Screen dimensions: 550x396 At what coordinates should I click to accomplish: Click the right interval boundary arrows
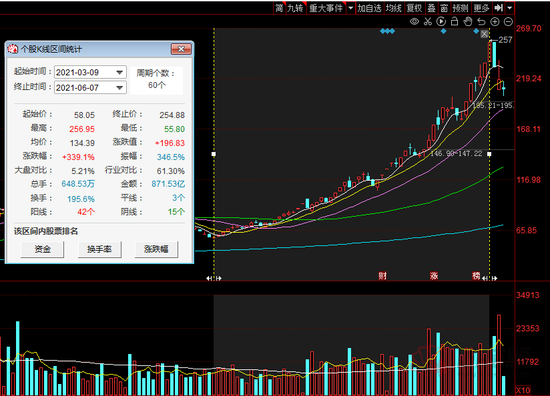[490, 278]
